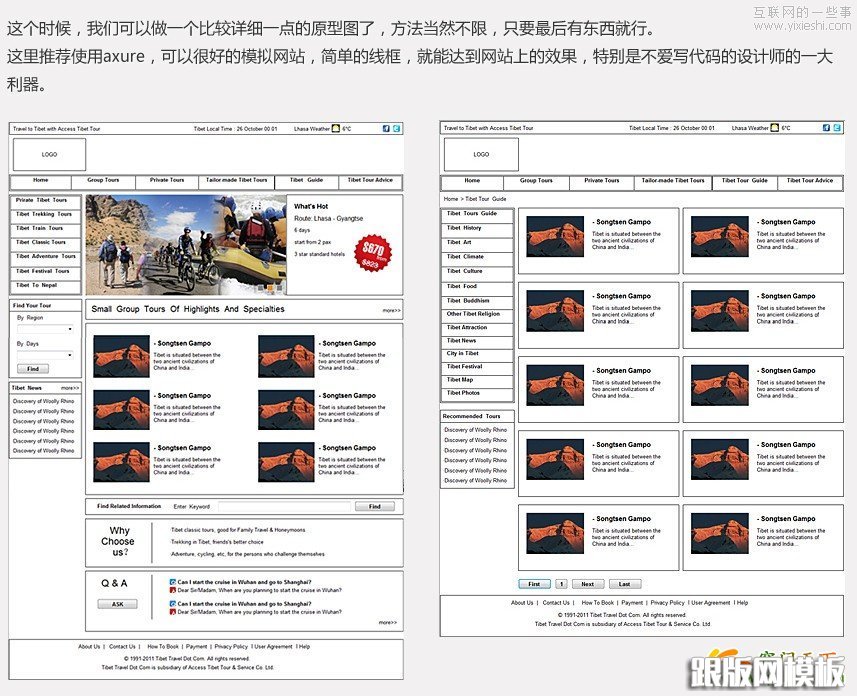This screenshot has width=857, height=696.
Task: Select Tibet History in the right sidebar
Action: [476, 227]
